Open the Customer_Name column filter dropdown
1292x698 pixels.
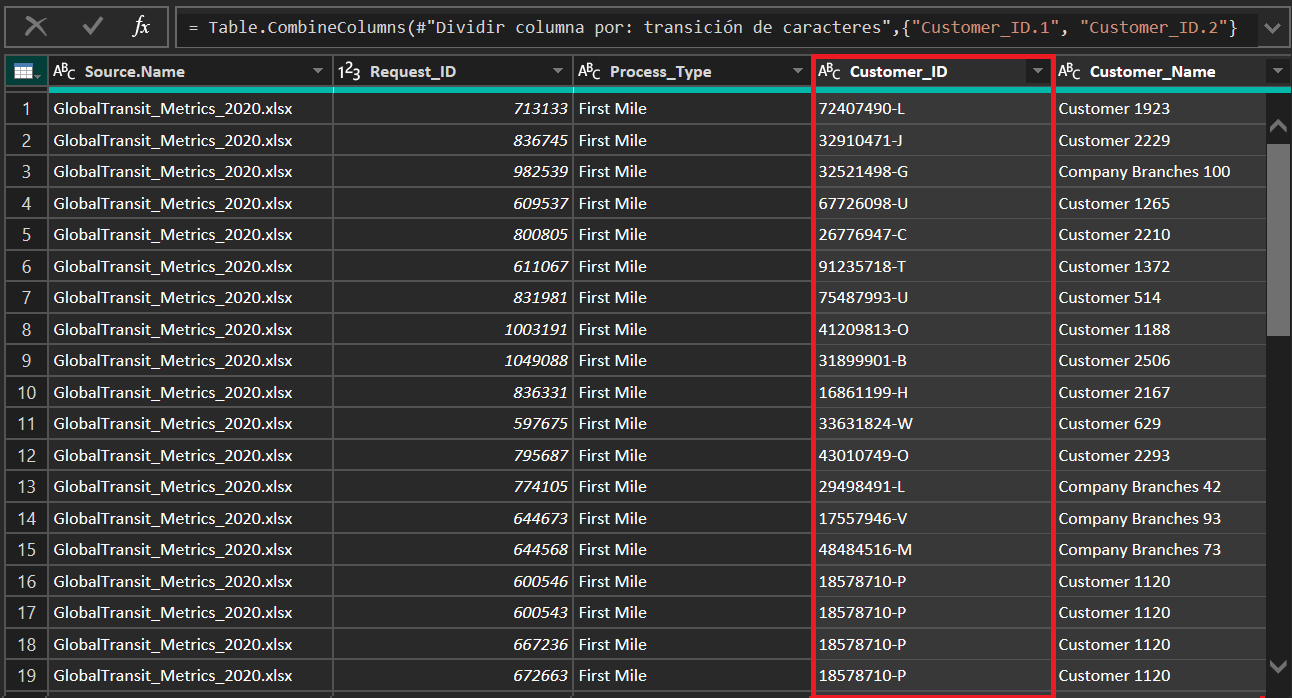[1277, 72]
